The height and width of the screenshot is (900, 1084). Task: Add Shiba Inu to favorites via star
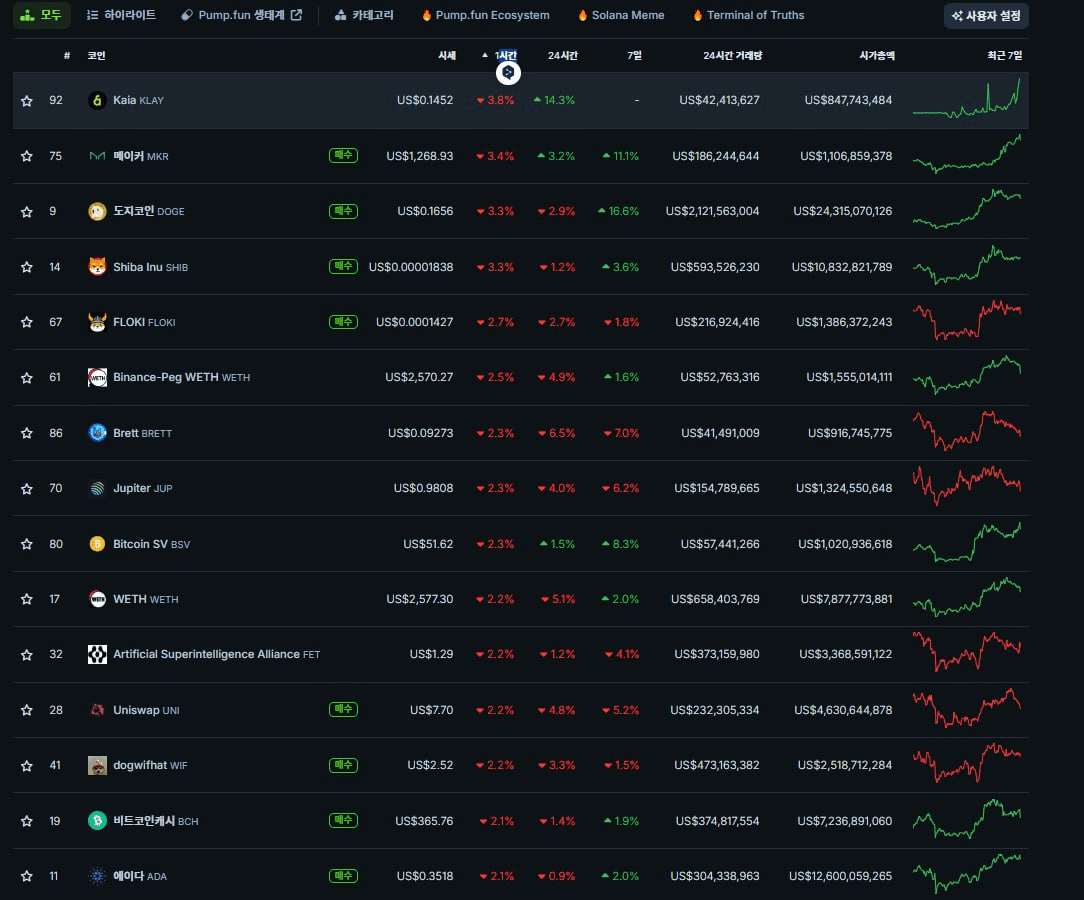(x=27, y=267)
